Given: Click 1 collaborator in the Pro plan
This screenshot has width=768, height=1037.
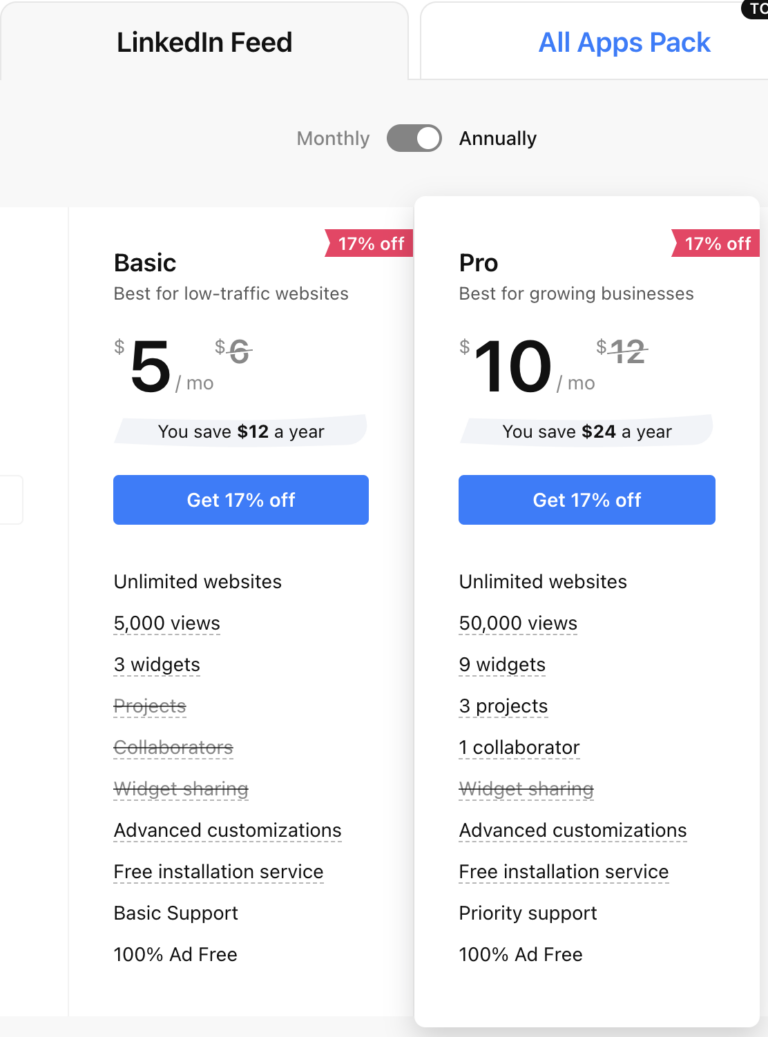Looking at the screenshot, I should tap(519, 748).
